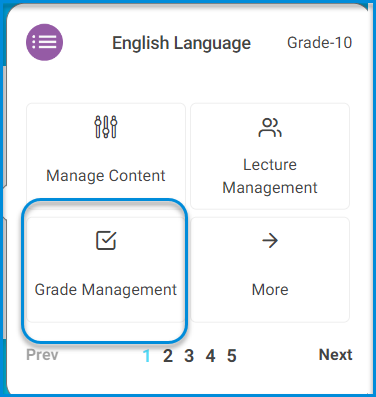
Task: Click the right arrow icon above More
Action: [270, 240]
